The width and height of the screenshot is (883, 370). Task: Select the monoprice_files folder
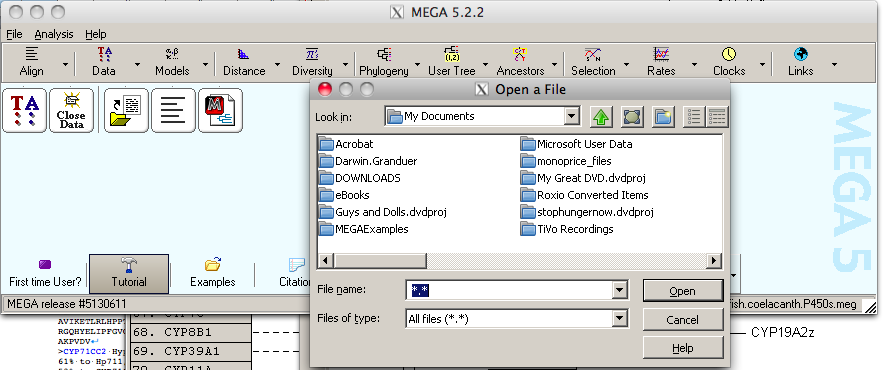(x=566, y=161)
